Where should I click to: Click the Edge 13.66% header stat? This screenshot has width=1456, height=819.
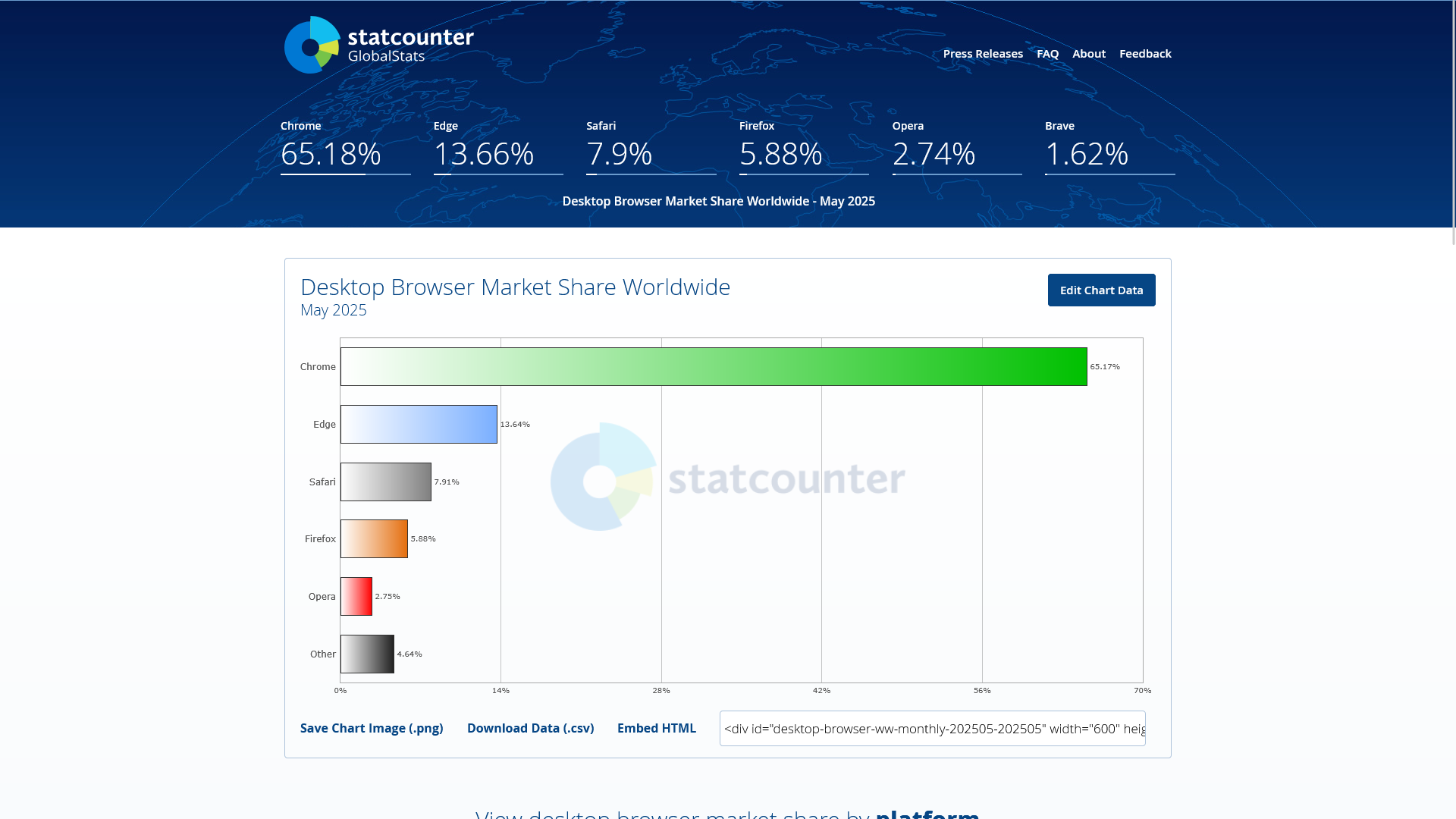click(x=498, y=147)
